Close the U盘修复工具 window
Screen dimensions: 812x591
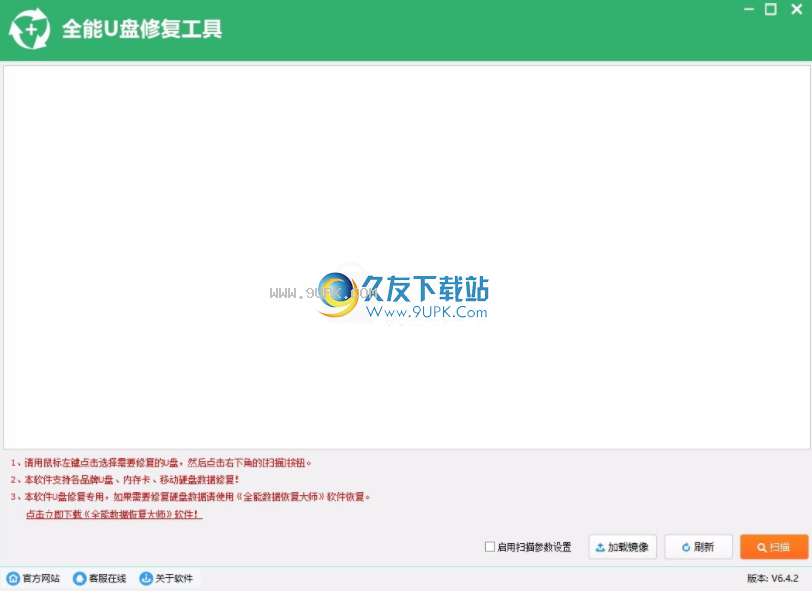(796, 9)
